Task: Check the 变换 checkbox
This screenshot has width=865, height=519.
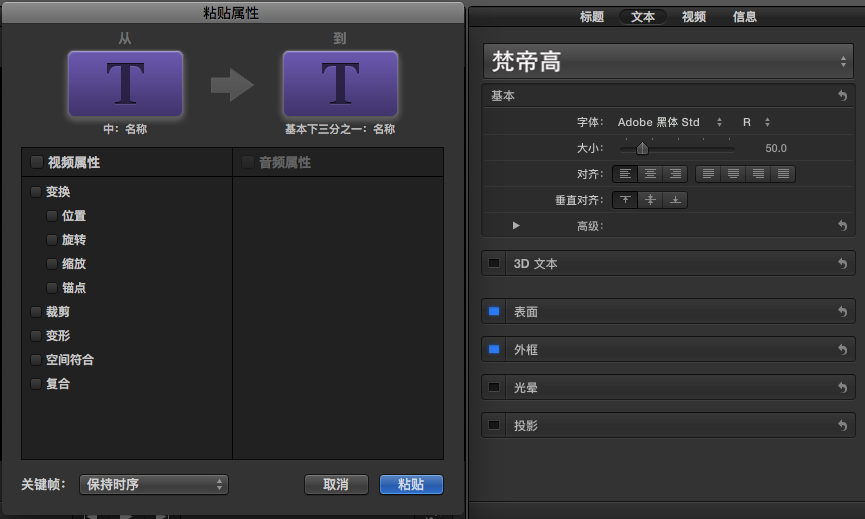Action: coord(36,192)
